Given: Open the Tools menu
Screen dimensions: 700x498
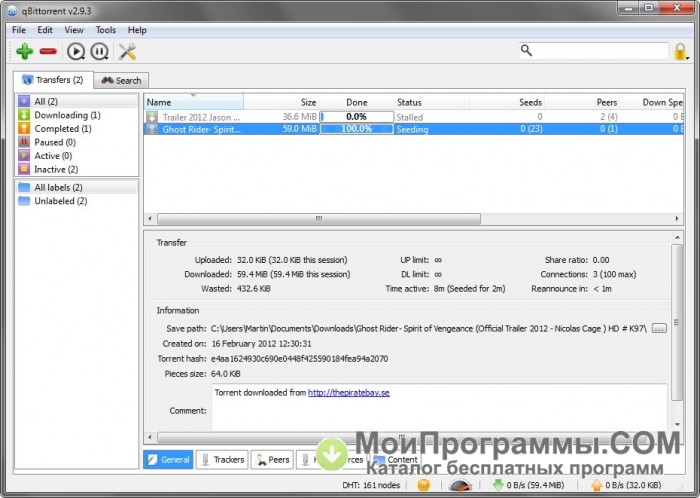Looking at the screenshot, I should (x=106, y=30).
